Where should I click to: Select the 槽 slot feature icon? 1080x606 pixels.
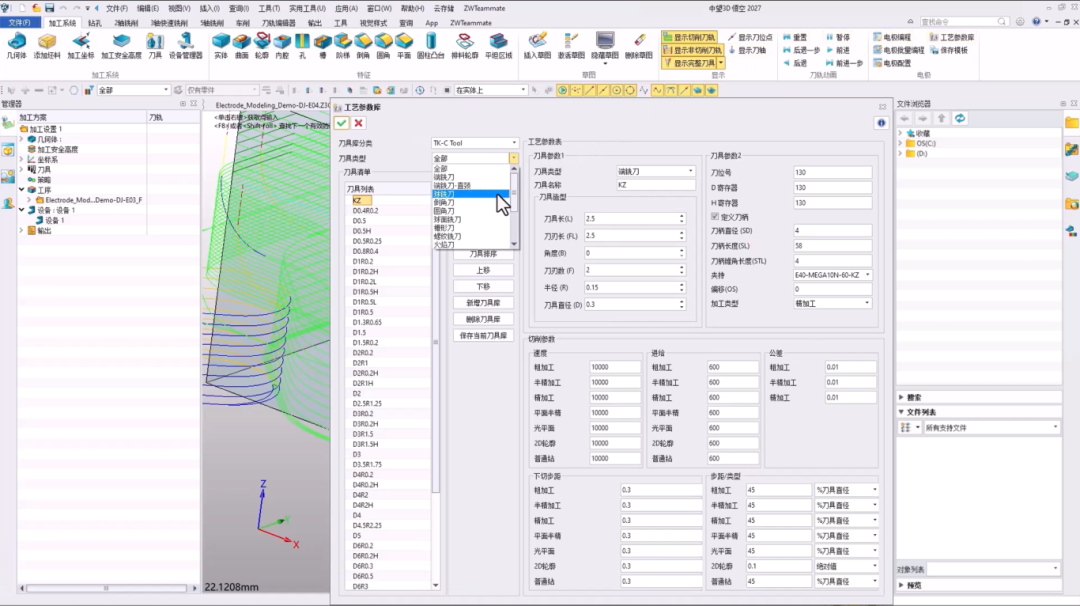pyautogui.click(x=322, y=45)
